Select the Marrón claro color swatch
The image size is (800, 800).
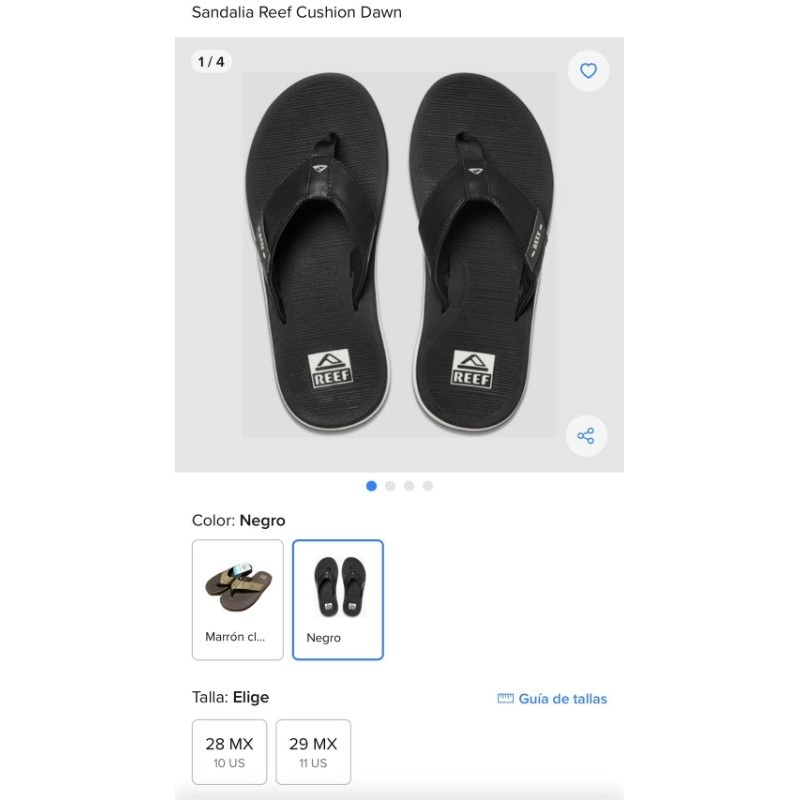click(x=238, y=600)
